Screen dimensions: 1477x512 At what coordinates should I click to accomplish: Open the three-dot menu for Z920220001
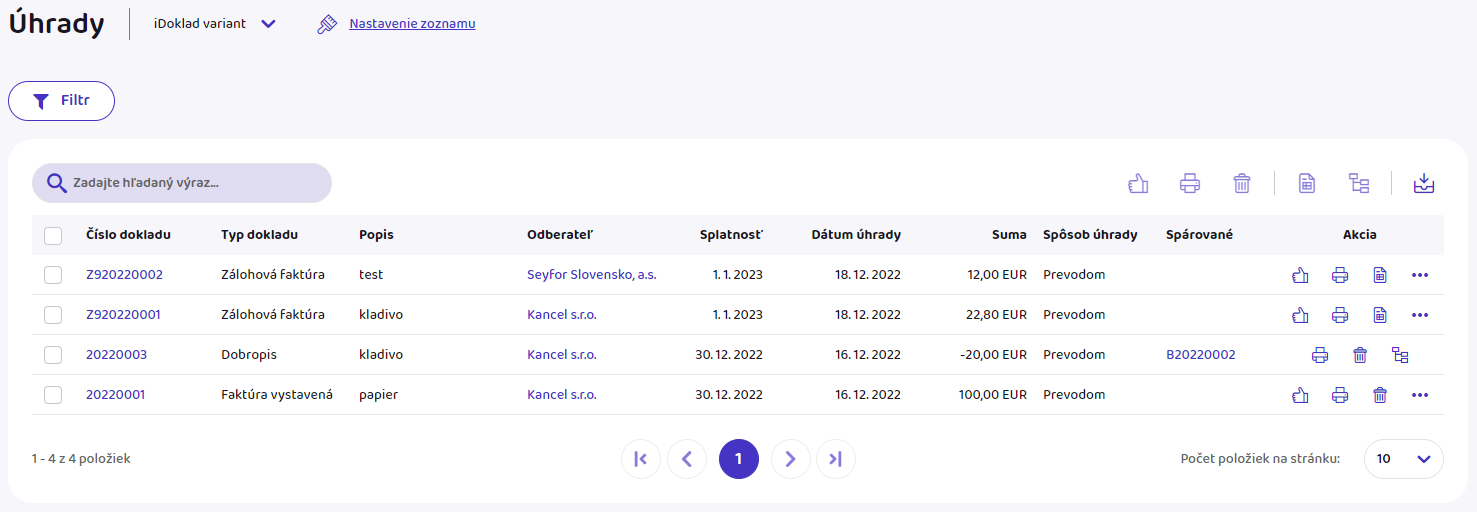tap(1420, 315)
